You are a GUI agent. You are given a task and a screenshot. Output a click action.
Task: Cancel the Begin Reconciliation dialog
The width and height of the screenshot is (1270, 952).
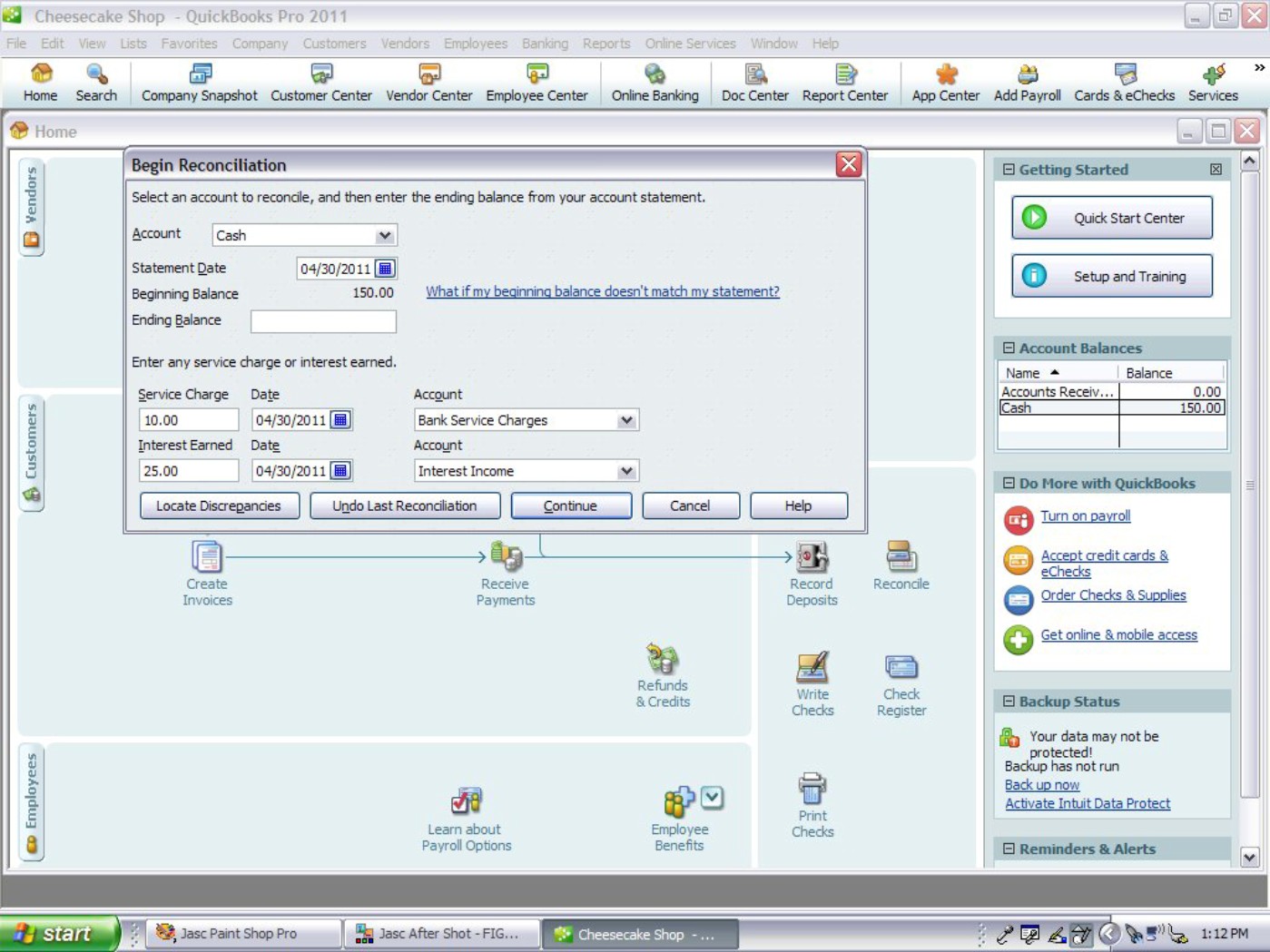(x=690, y=505)
